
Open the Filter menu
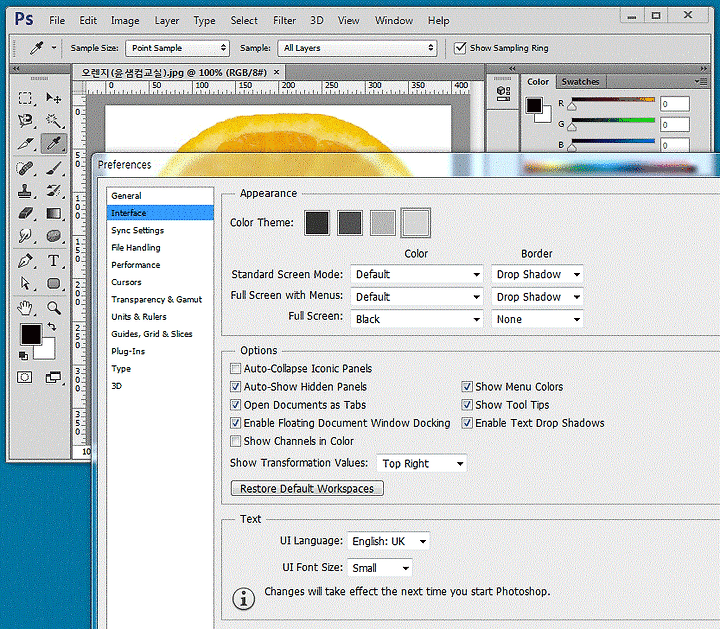pos(284,21)
